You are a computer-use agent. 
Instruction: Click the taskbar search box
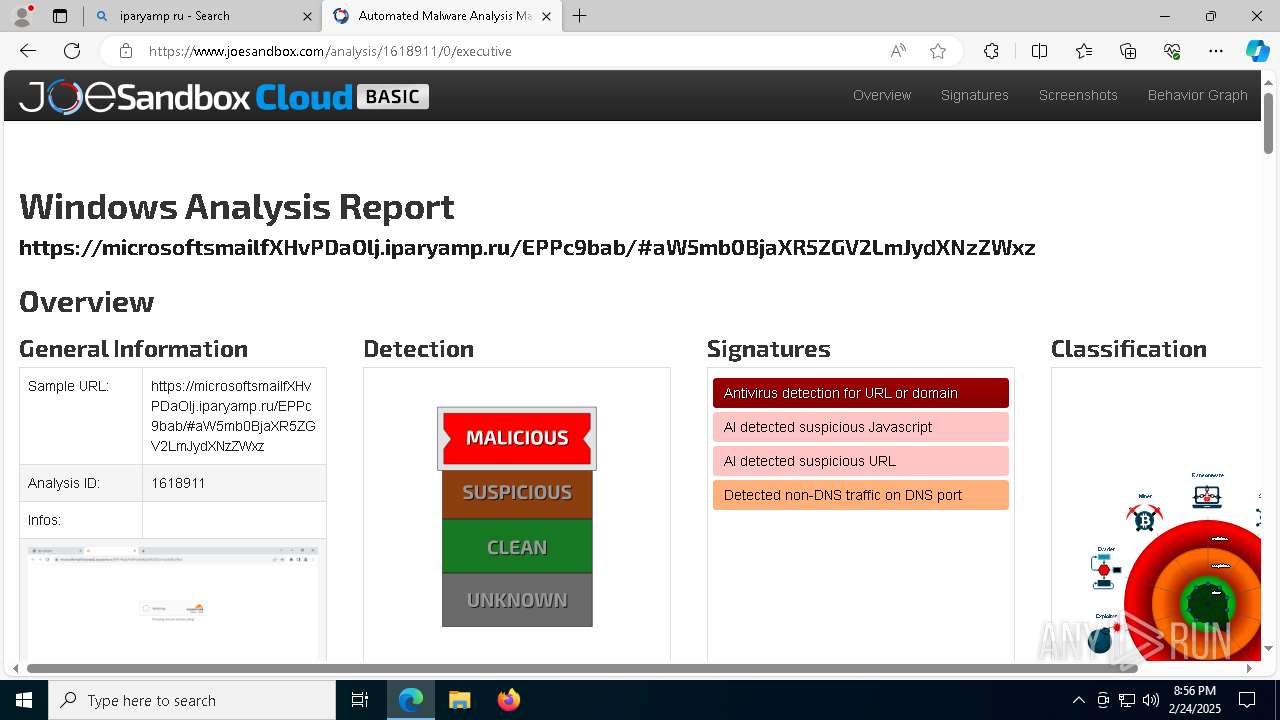192,700
